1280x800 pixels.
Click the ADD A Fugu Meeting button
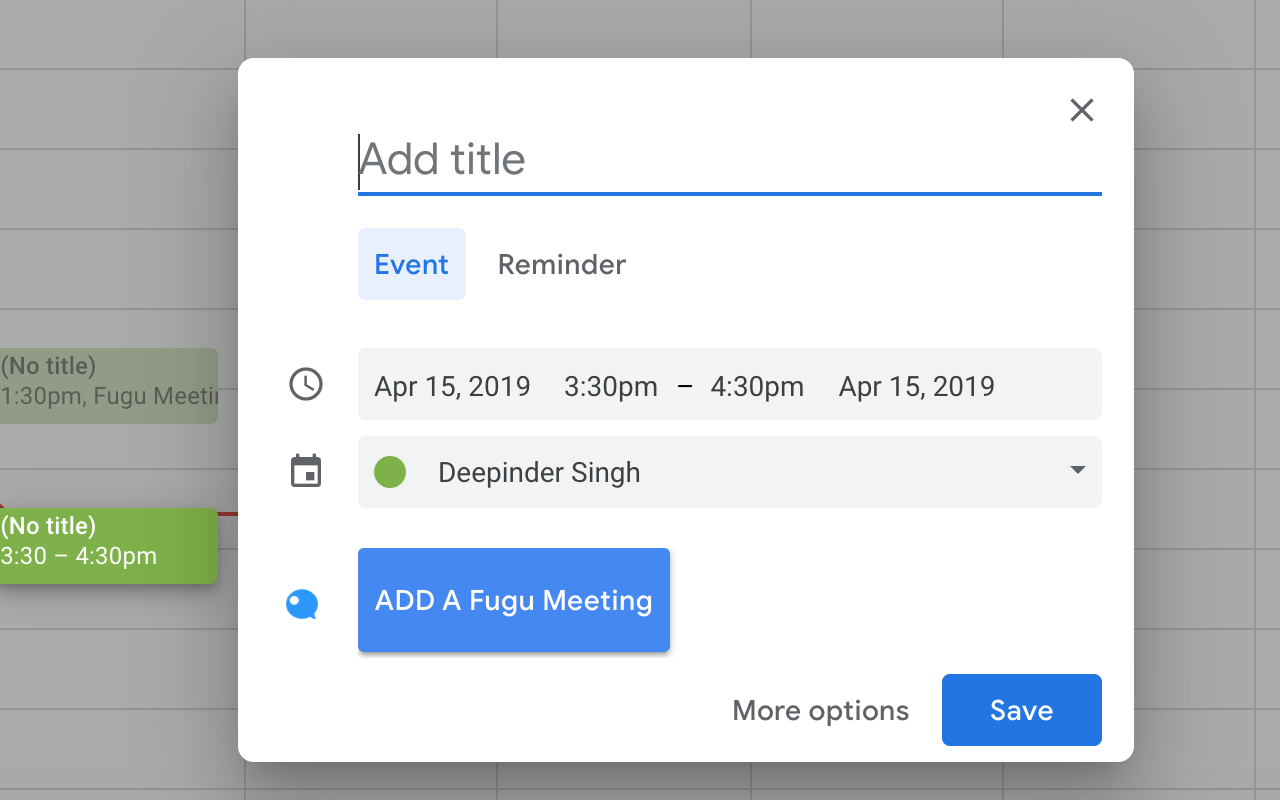pos(513,600)
